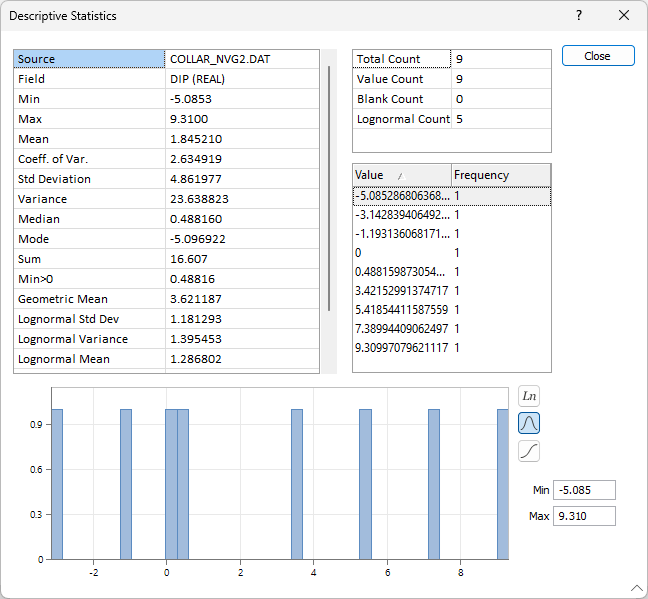Toggle the Ln natural log display button

529,396
